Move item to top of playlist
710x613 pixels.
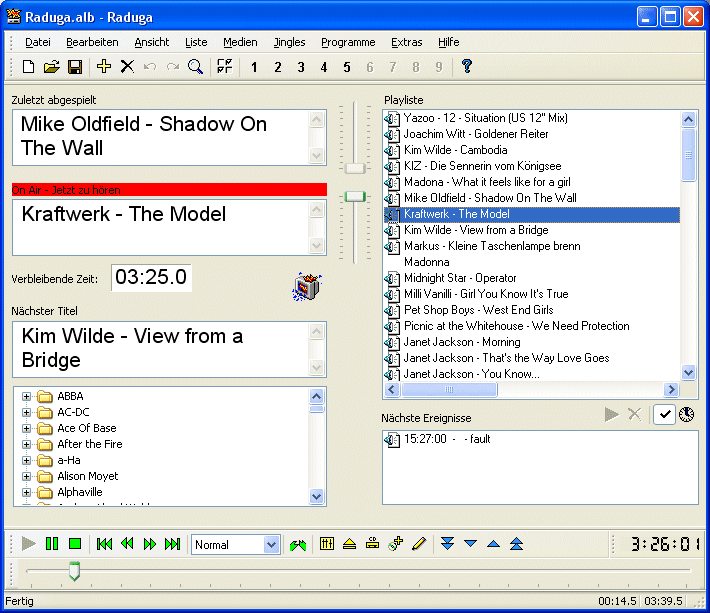click(516, 543)
